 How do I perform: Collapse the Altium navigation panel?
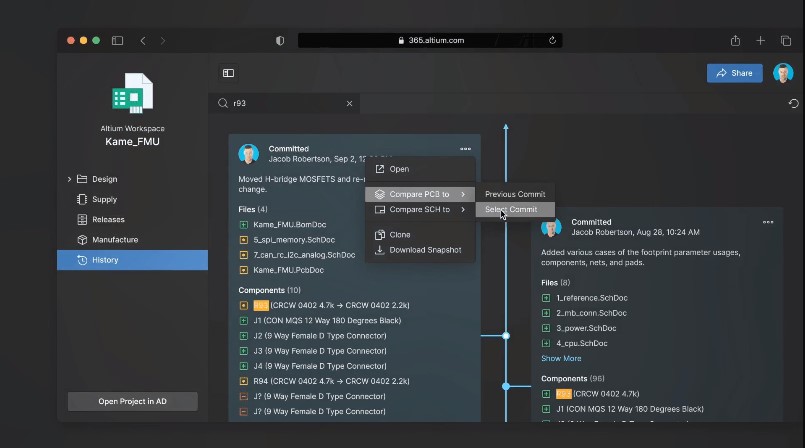228,73
